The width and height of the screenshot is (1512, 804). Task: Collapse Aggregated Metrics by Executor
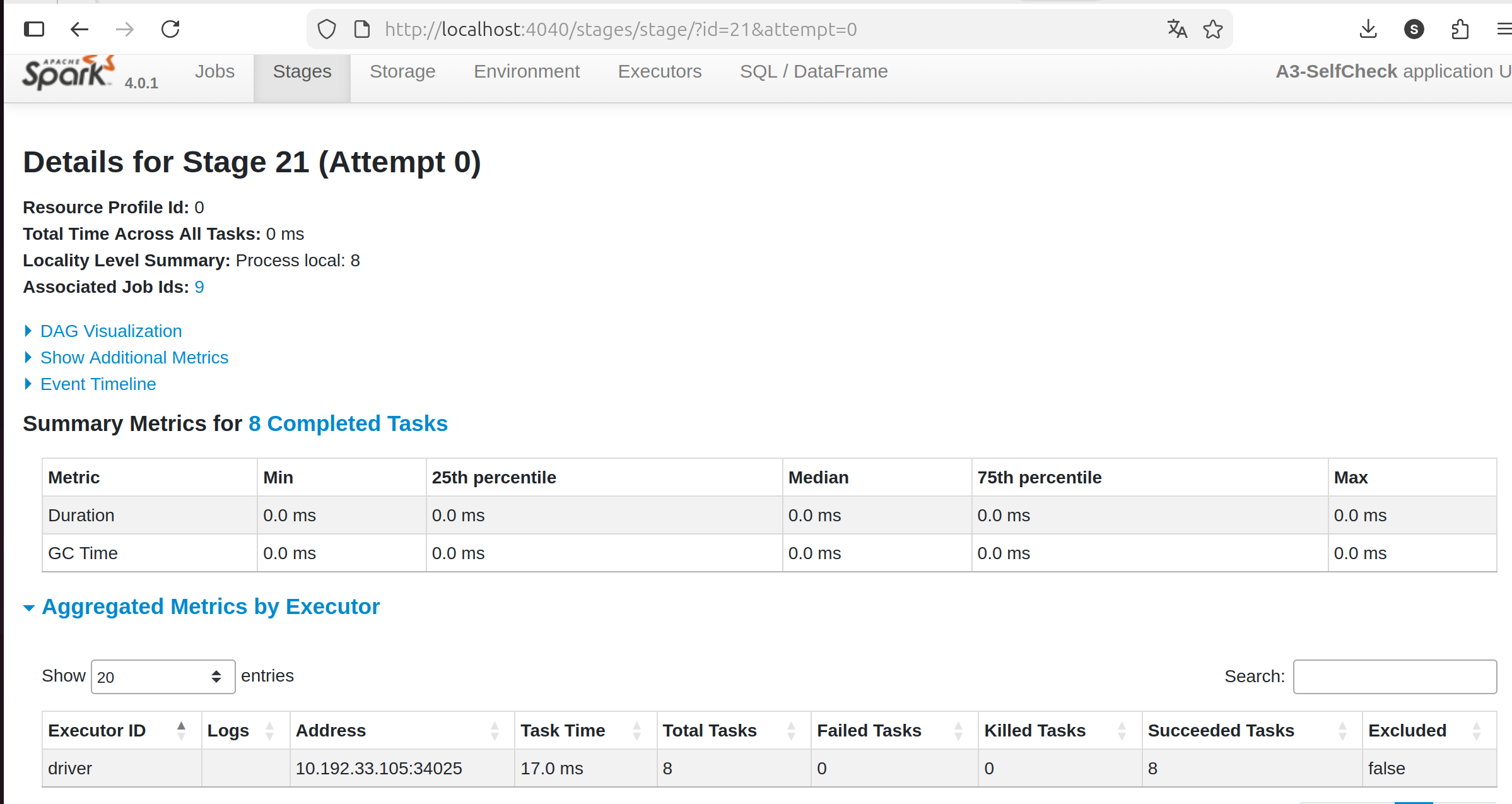click(210, 606)
